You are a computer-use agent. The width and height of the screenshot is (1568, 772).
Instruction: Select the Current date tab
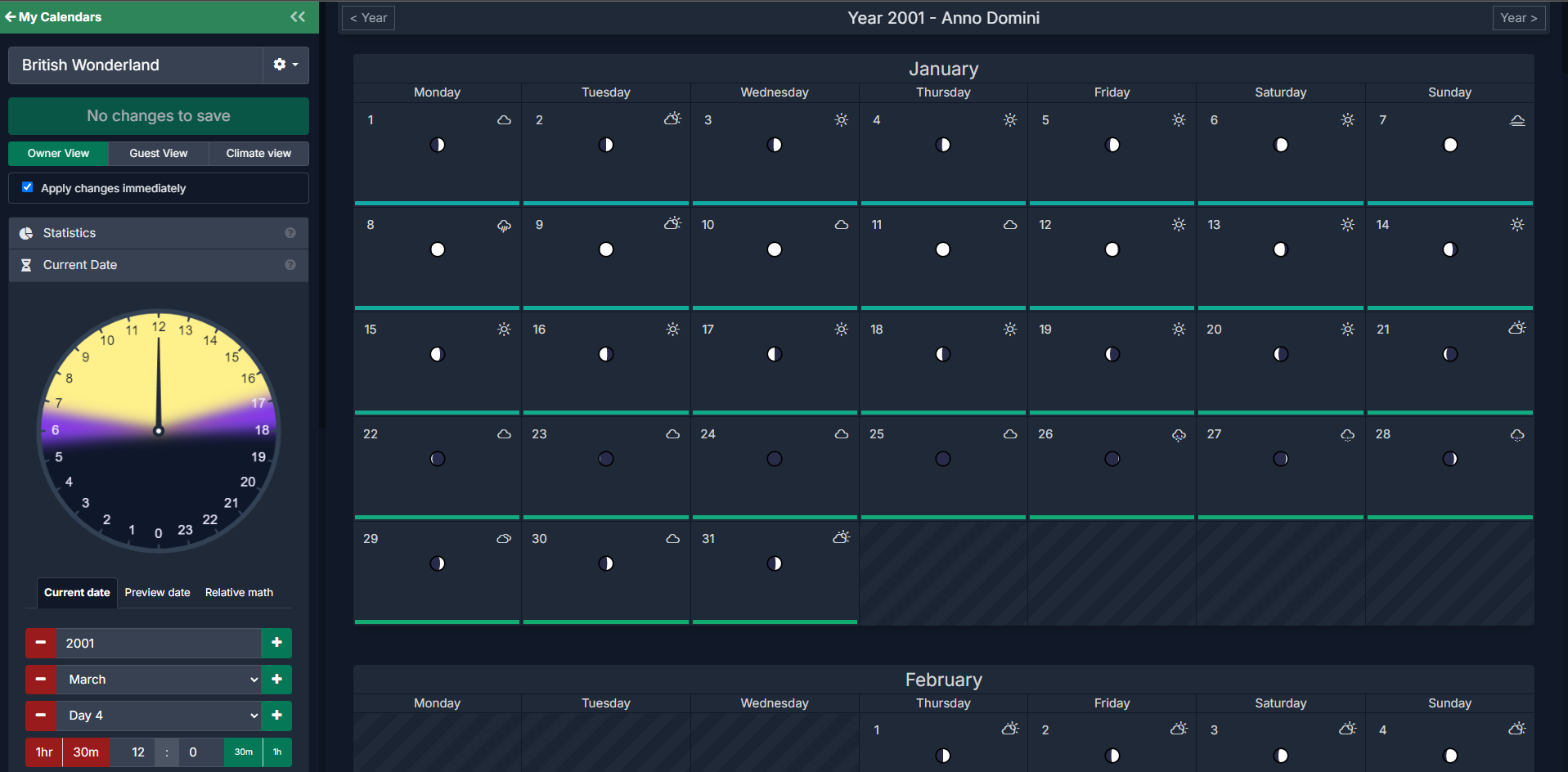77,593
